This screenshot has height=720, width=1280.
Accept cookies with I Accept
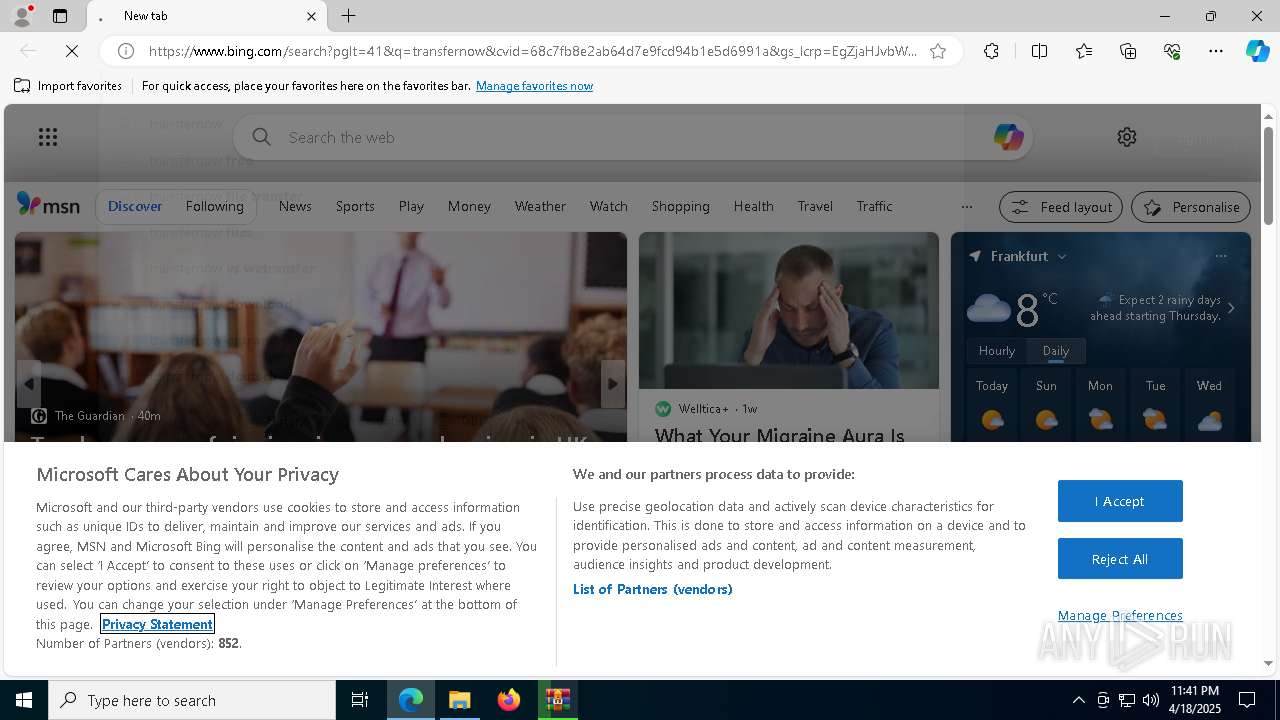(x=1120, y=501)
